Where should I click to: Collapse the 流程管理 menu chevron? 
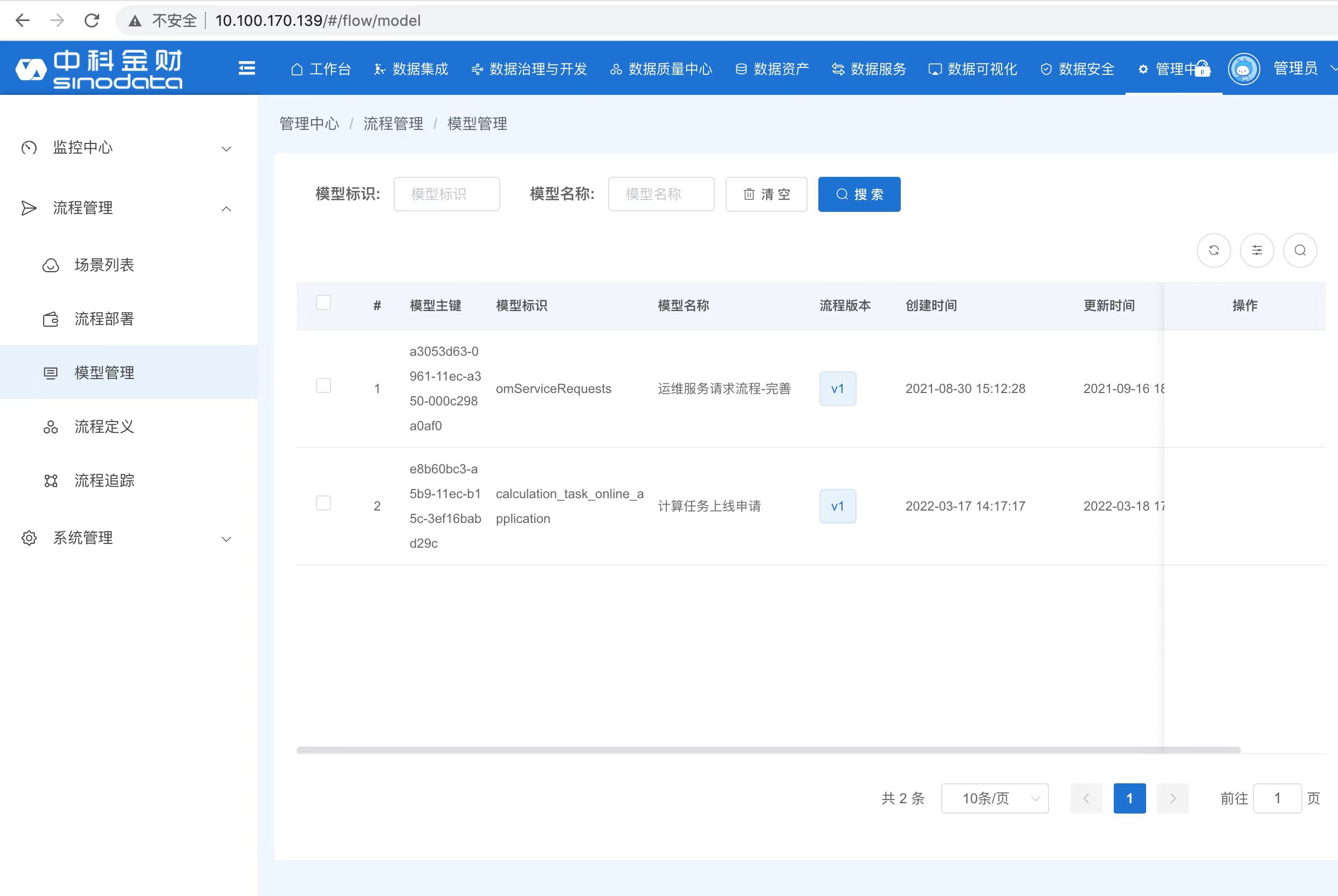tap(226, 209)
